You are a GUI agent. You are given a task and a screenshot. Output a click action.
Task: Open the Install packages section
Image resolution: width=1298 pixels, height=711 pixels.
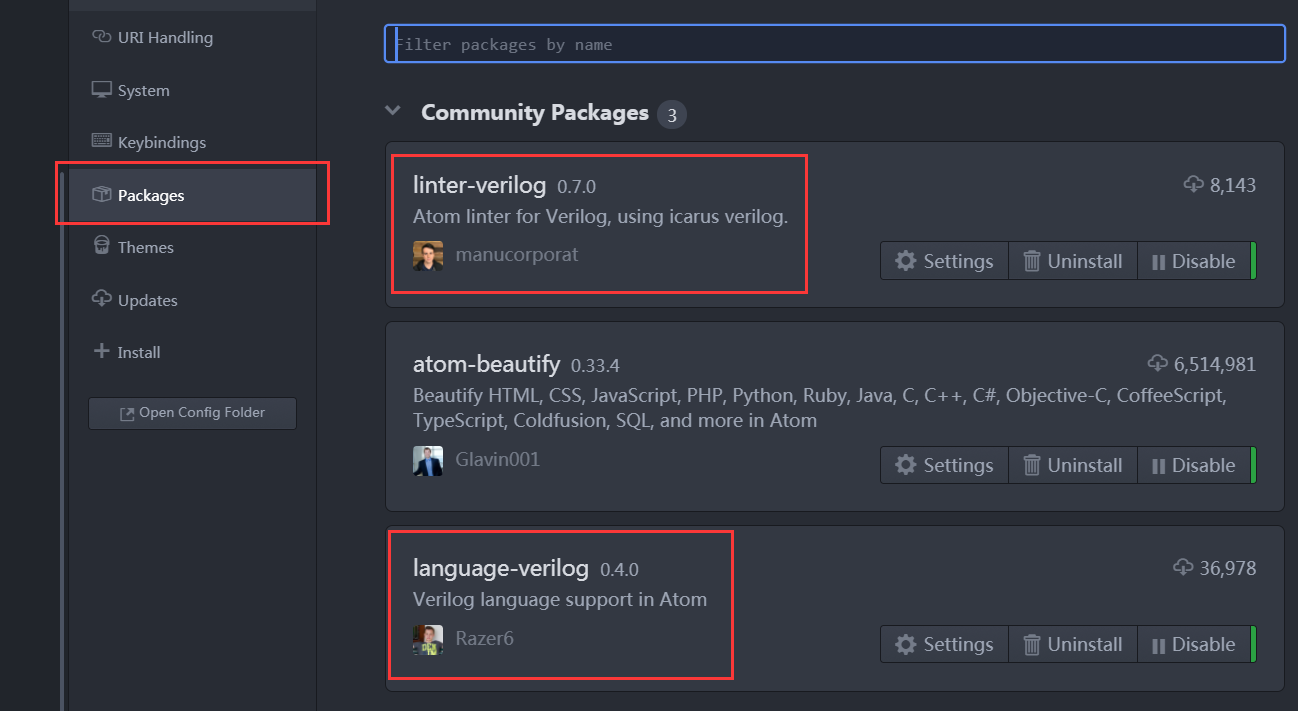[x=139, y=352]
